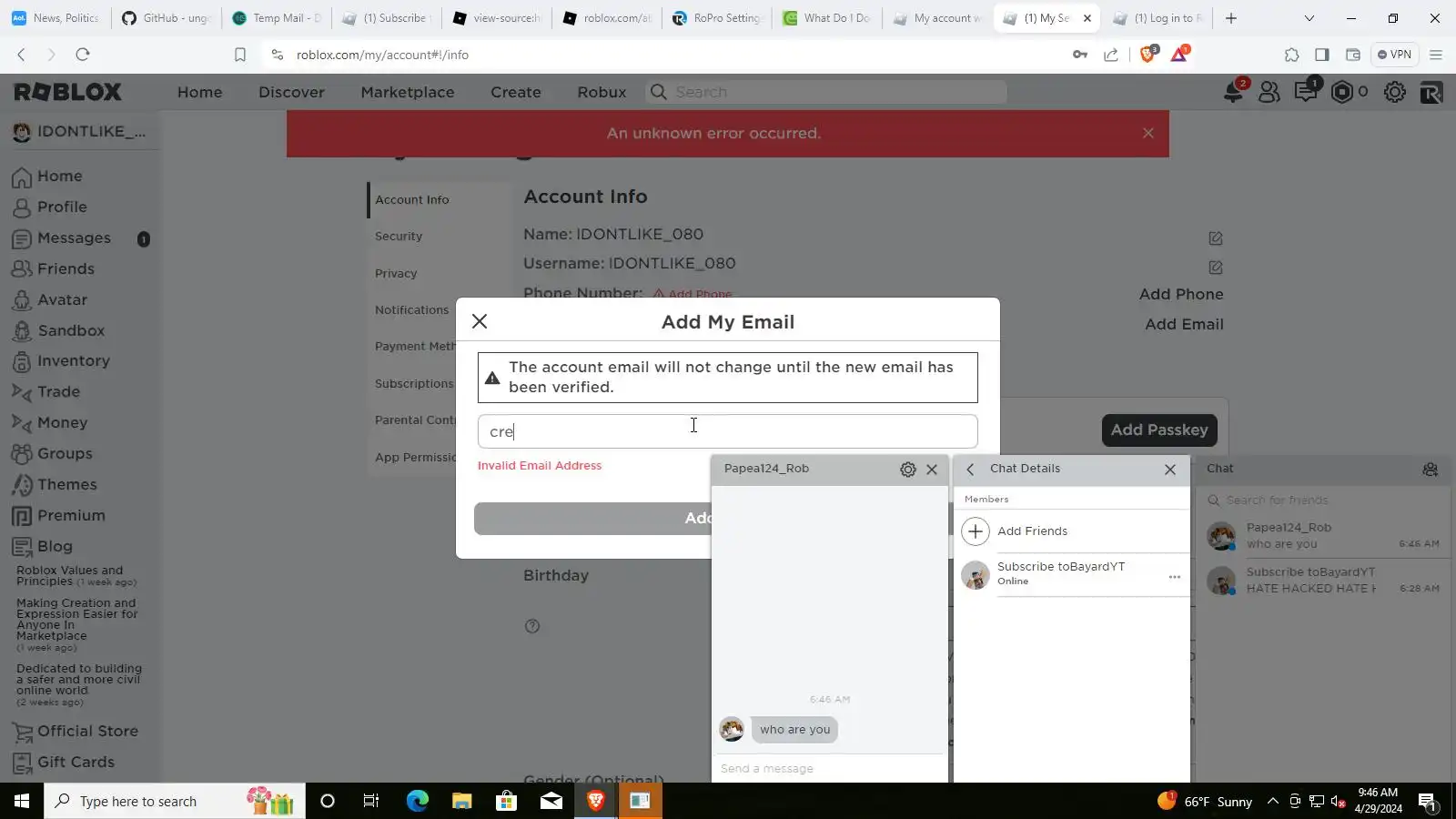Open Notifications settings tab

tap(411, 310)
